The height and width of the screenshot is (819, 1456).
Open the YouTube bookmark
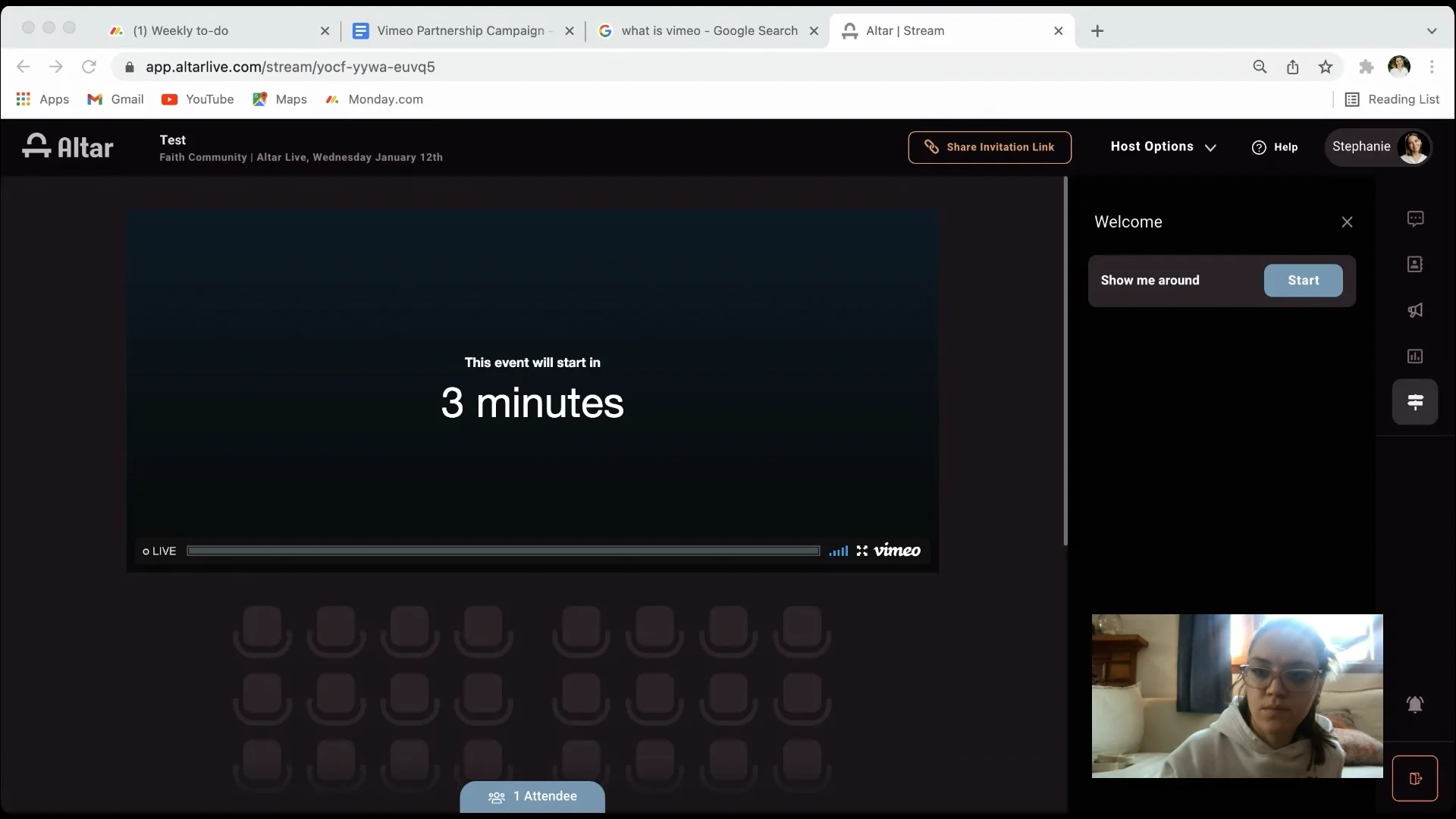(198, 99)
